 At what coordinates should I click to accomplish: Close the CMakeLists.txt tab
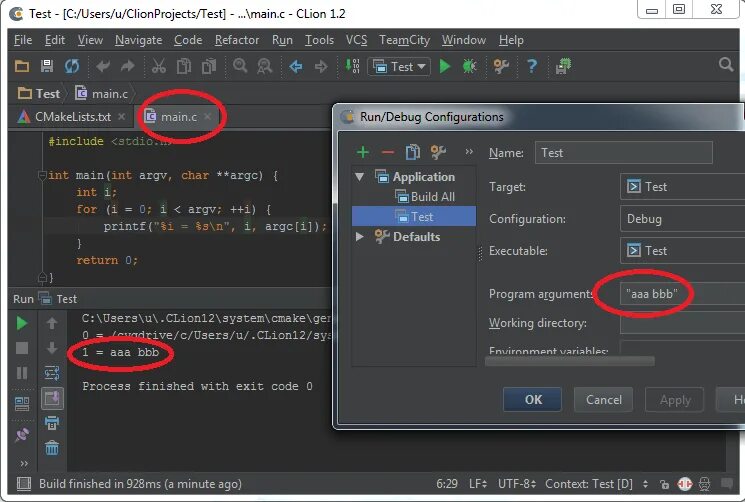click(122, 116)
